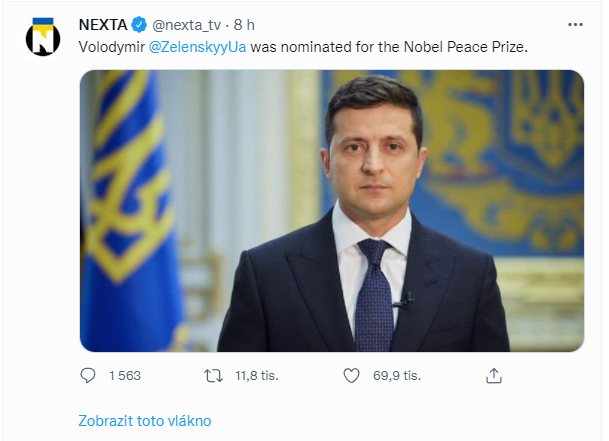Like the tweet with the heart icon
The image size is (609, 441).
351,376
